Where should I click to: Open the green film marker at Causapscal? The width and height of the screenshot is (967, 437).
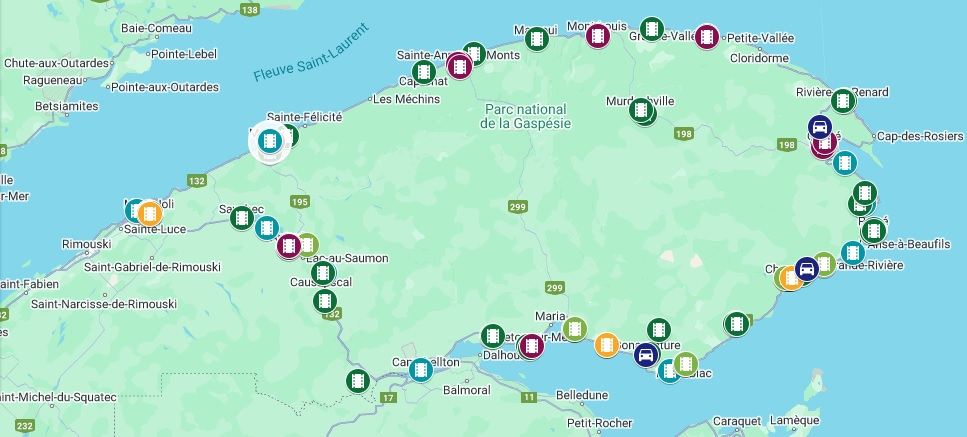click(x=323, y=273)
